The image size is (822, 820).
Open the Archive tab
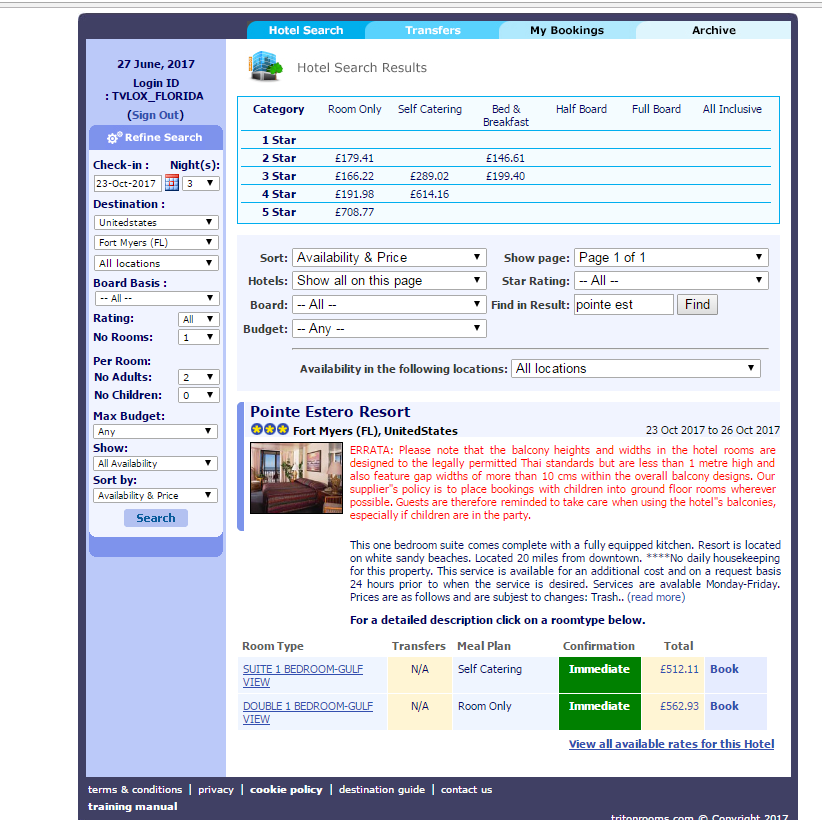click(713, 30)
